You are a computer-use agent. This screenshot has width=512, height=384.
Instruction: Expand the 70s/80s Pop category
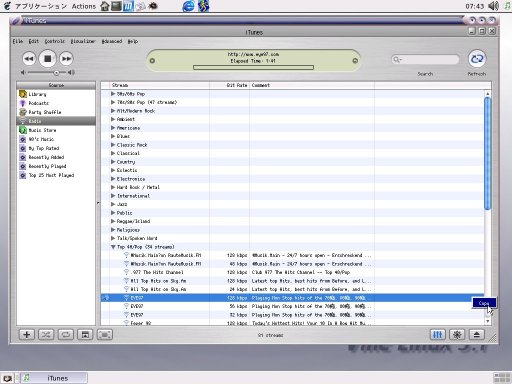pos(113,102)
